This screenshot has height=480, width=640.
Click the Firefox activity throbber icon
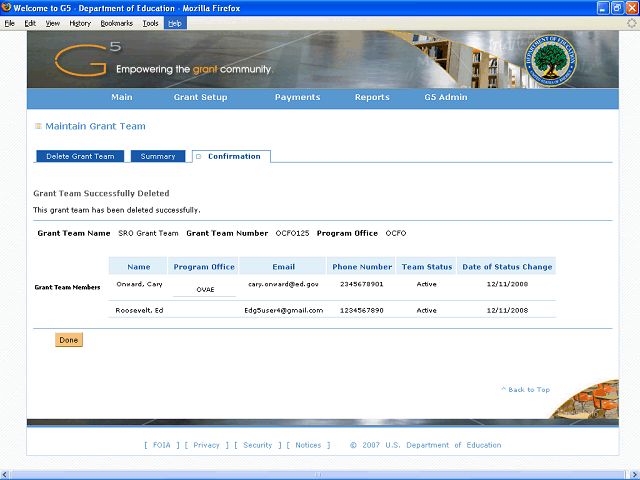tap(631, 22)
